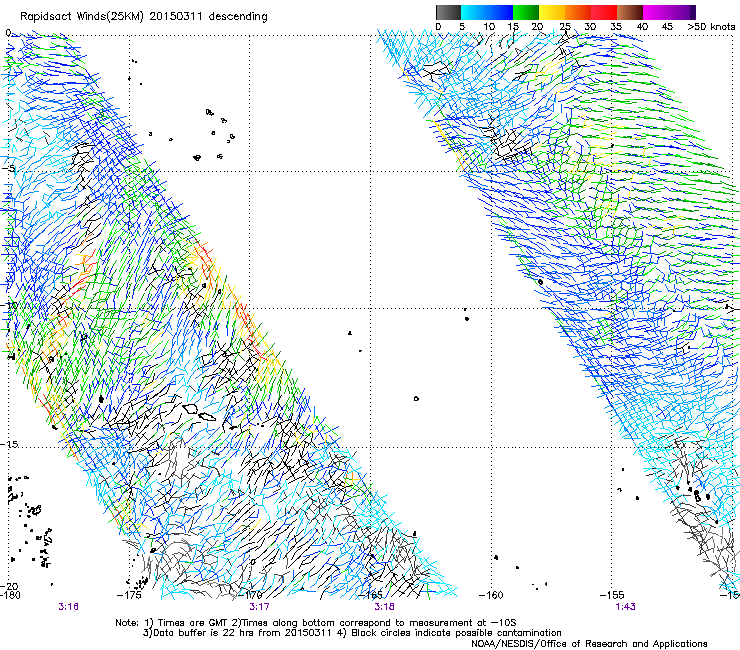Click the '30' label under the color legend
The width and height of the screenshot is (740, 650).
(590, 27)
